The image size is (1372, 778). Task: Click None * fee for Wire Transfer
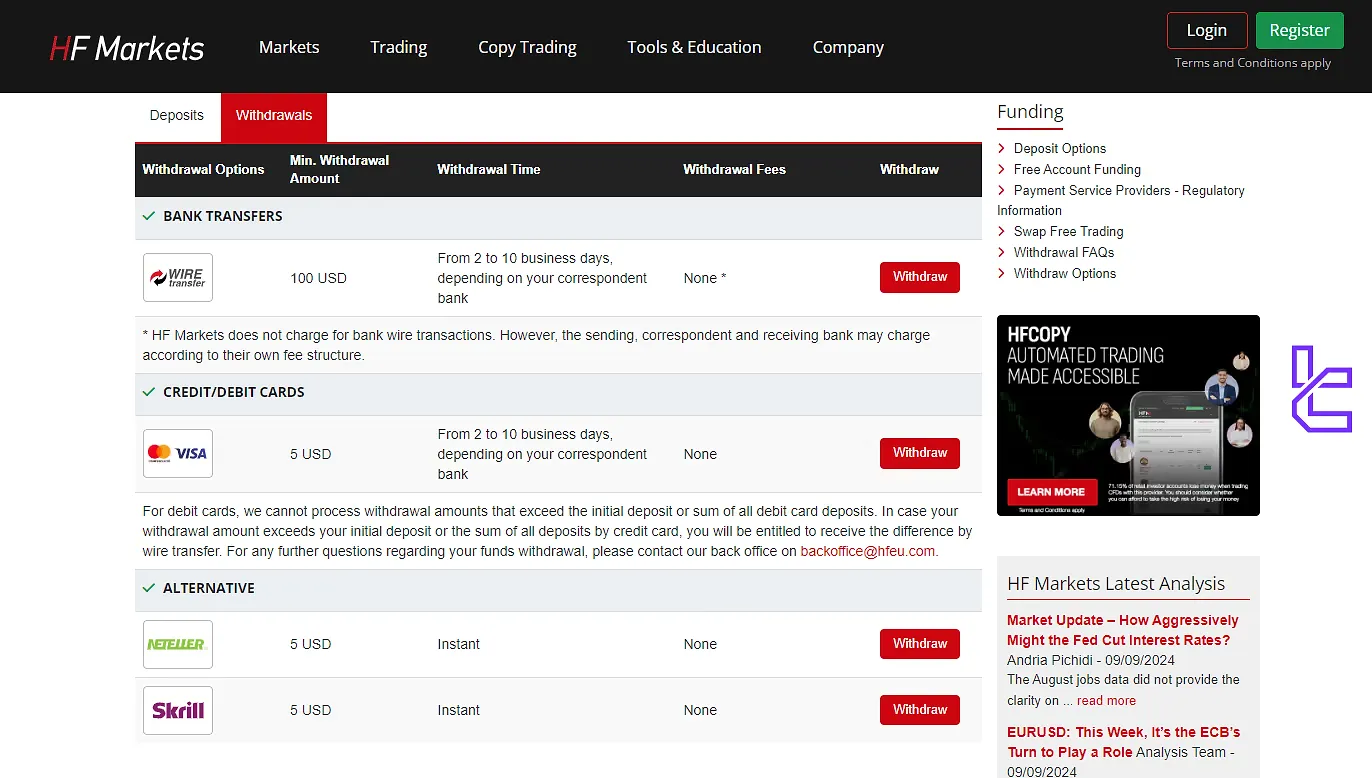[705, 278]
